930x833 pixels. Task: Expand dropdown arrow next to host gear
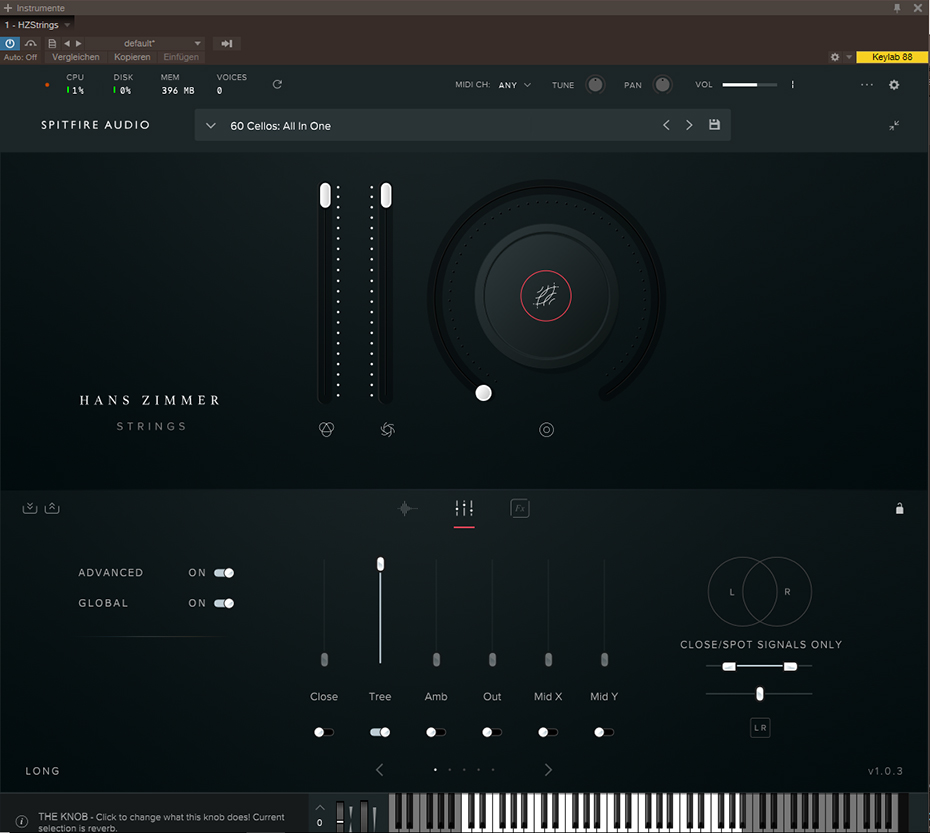[849, 57]
